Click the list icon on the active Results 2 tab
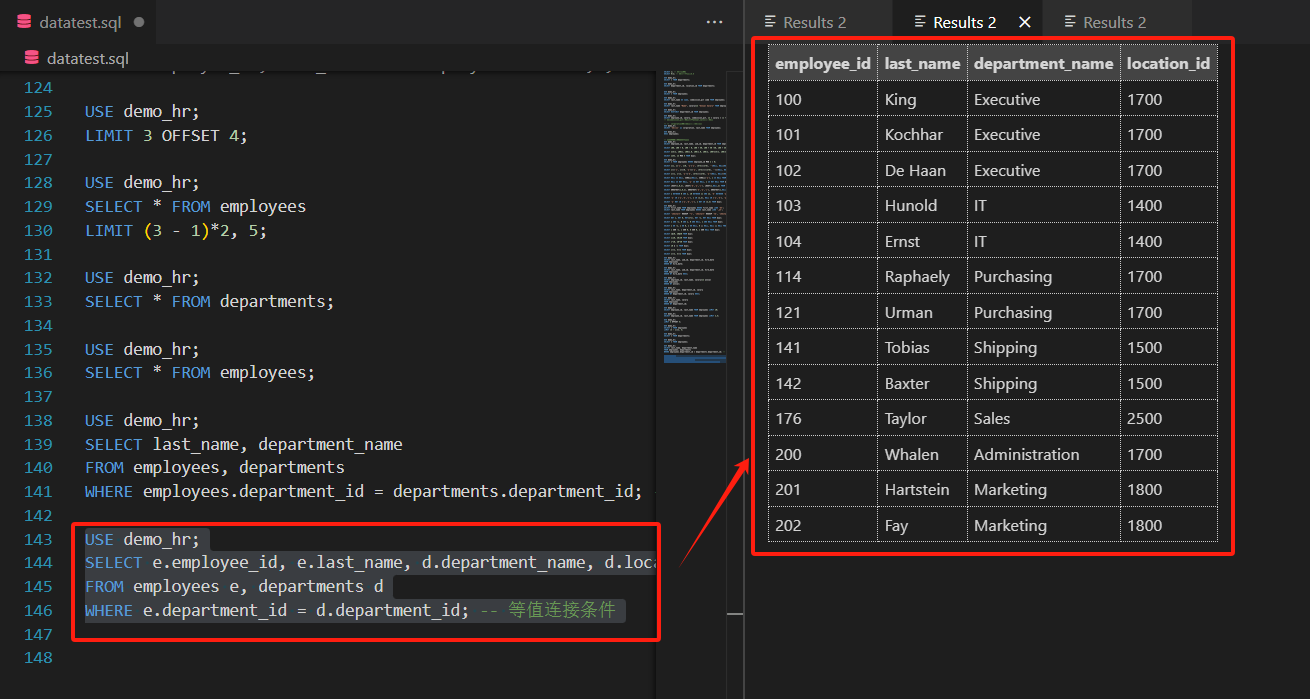The width and height of the screenshot is (1310, 699). click(x=920, y=22)
